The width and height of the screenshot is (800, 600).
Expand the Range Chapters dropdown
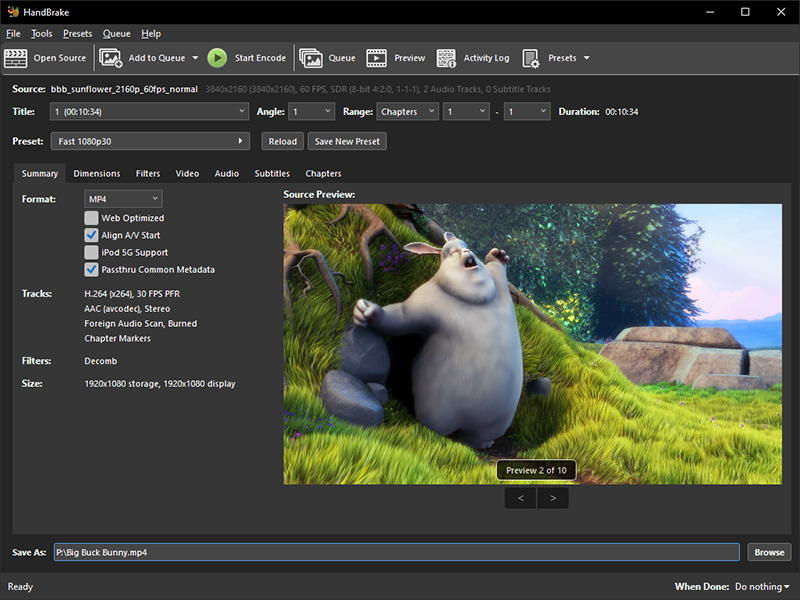[x=407, y=112]
